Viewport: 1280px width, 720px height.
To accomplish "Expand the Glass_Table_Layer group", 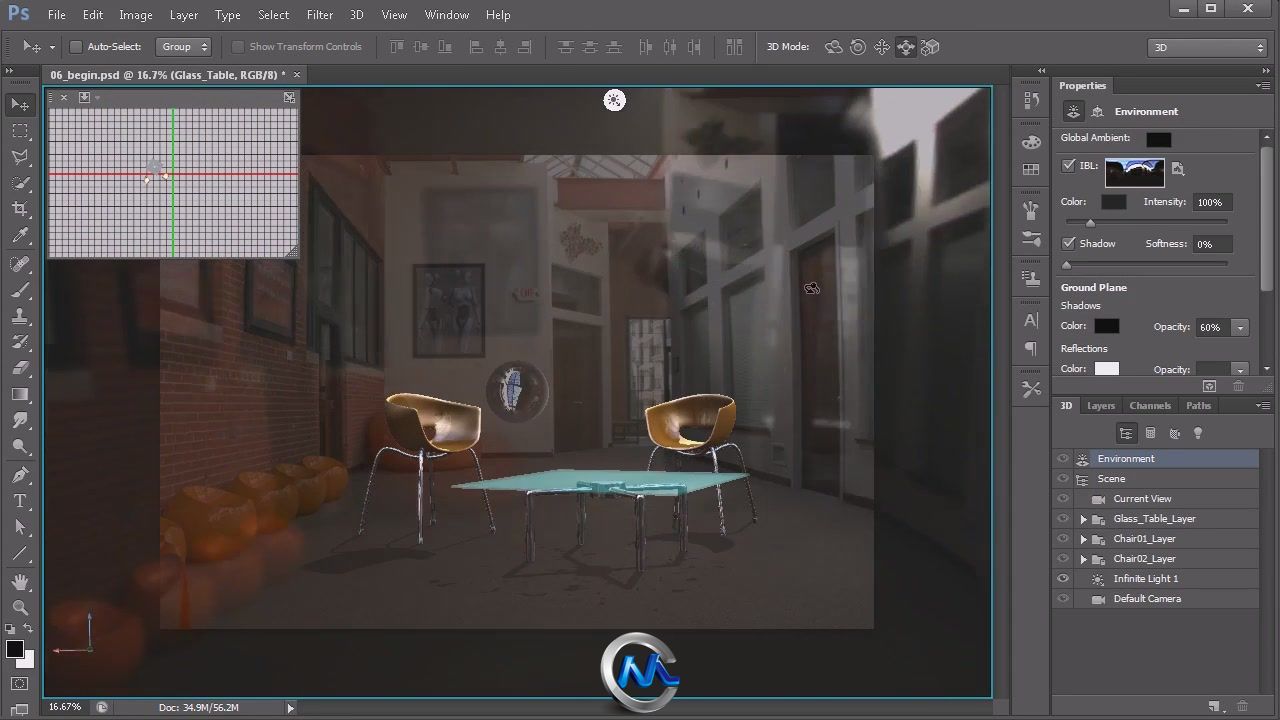I will point(1083,519).
